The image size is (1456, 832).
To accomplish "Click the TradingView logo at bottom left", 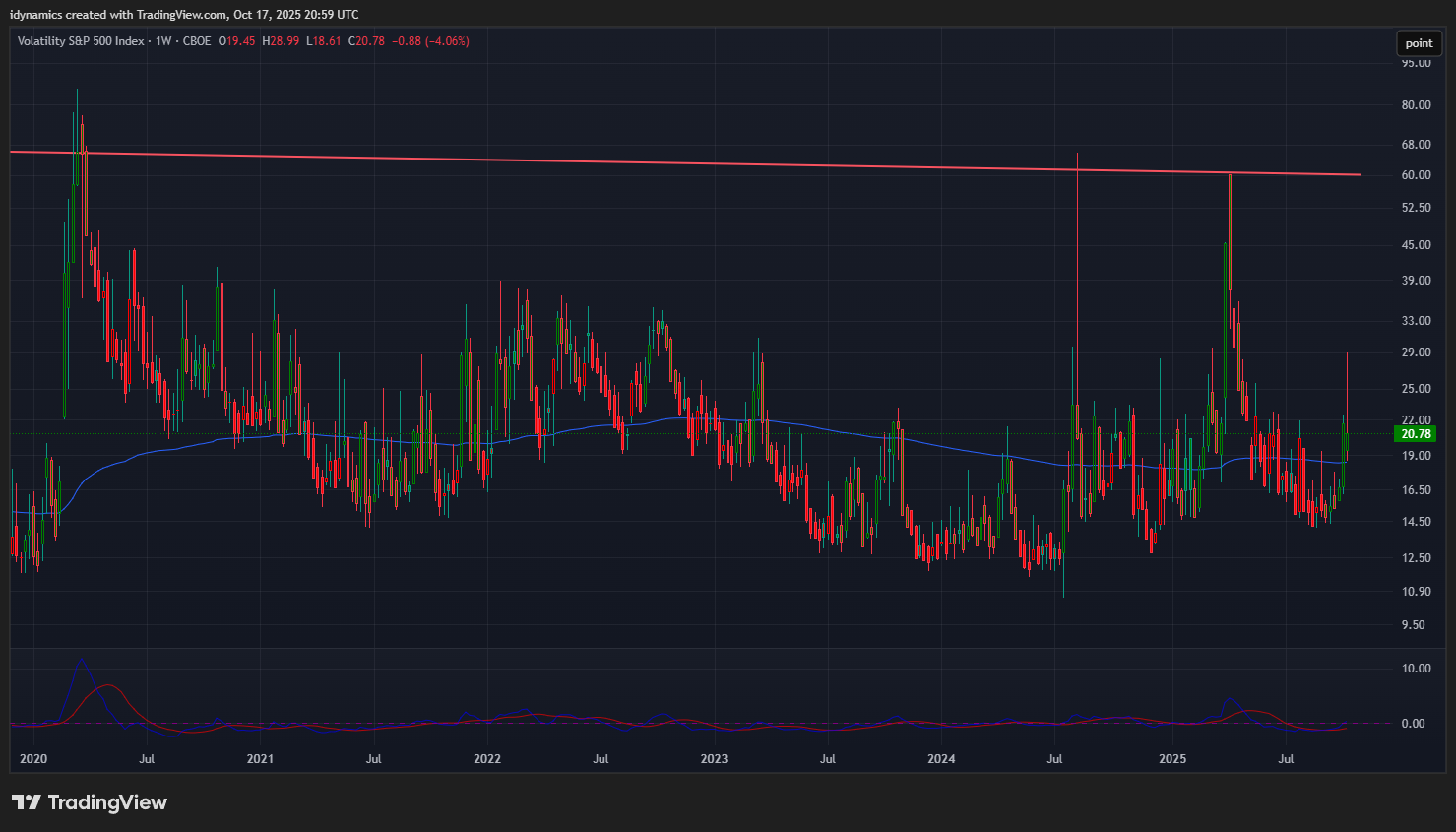I will point(90,802).
